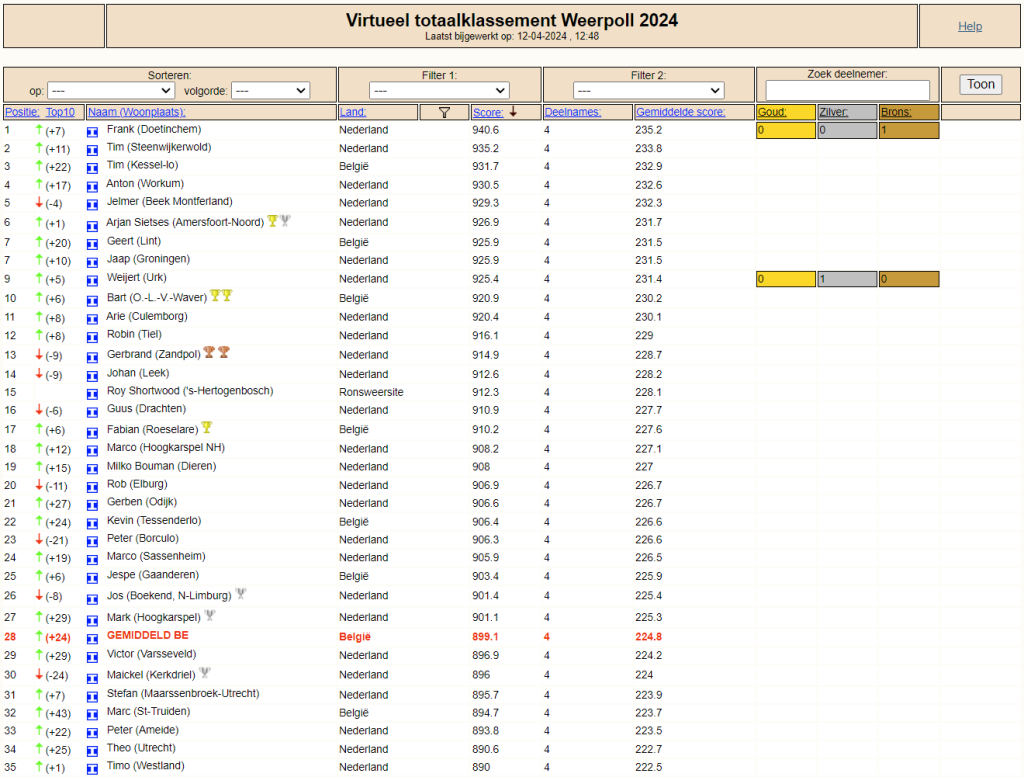Click the blue icon beside Weijert (Urk)
The image size is (1024, 777).
[92, 281]
